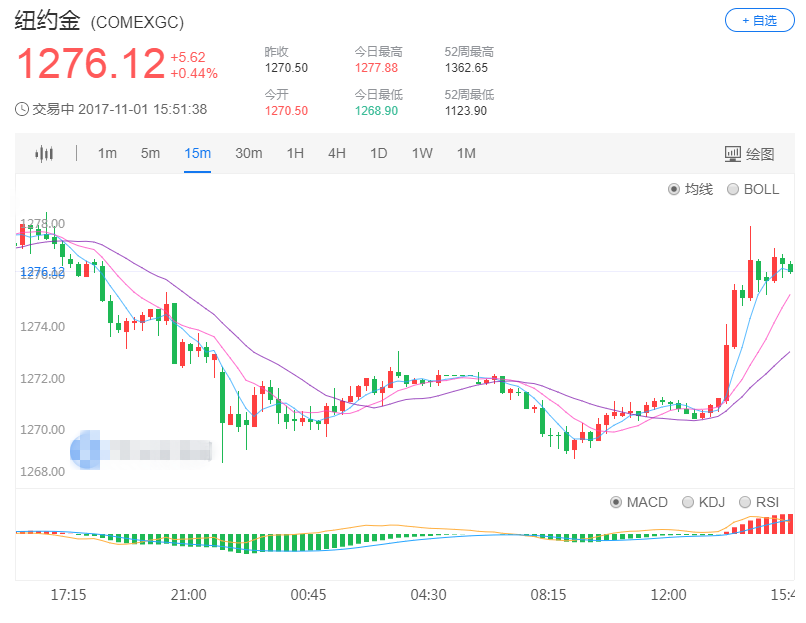Select the candlestick chart style icon

tap(46, 153)
